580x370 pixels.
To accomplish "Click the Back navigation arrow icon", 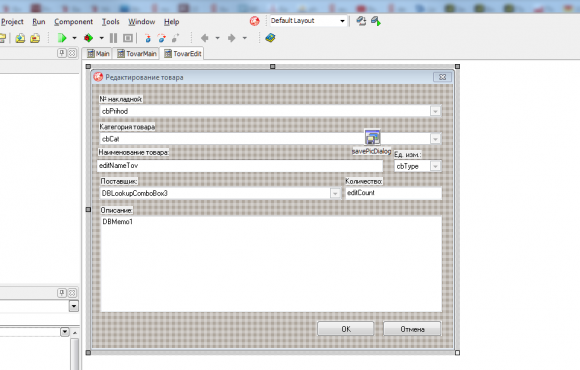I will [x=205, y=38].
